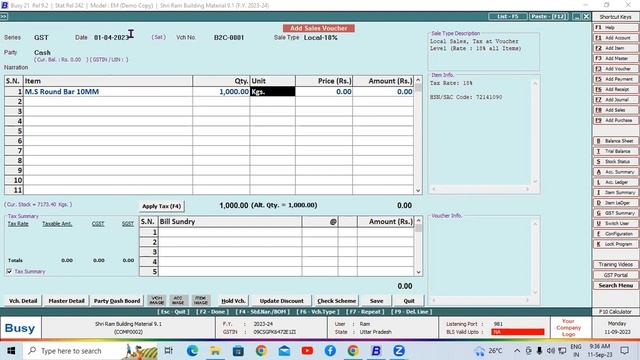
Task: Open the Balance Sheet shortcut
Action: point(616,141)
